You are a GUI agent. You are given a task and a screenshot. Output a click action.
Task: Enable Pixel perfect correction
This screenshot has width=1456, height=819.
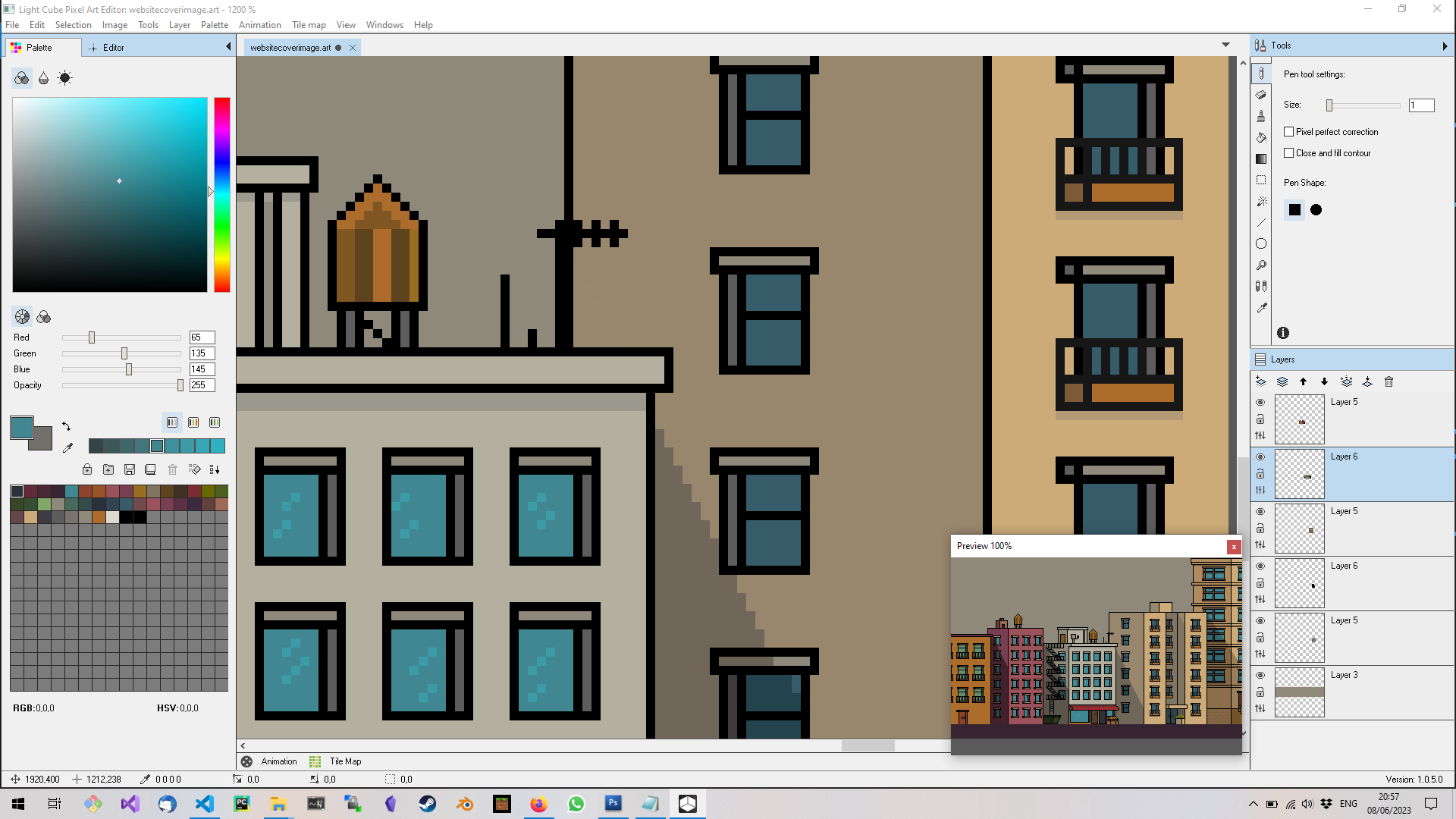[x=1288, y=131]
